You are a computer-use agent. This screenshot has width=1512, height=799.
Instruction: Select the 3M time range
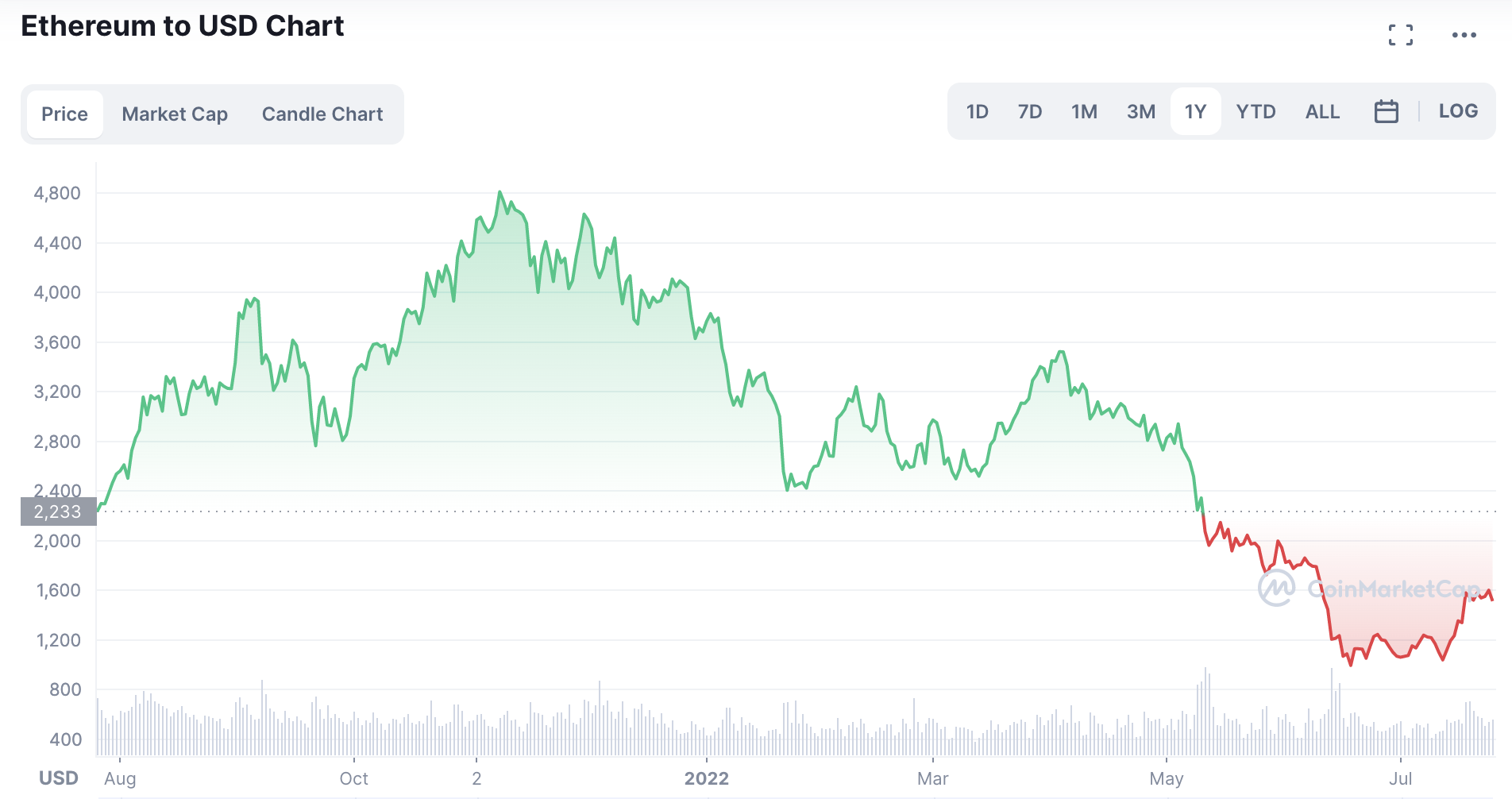click(1141, 112)
